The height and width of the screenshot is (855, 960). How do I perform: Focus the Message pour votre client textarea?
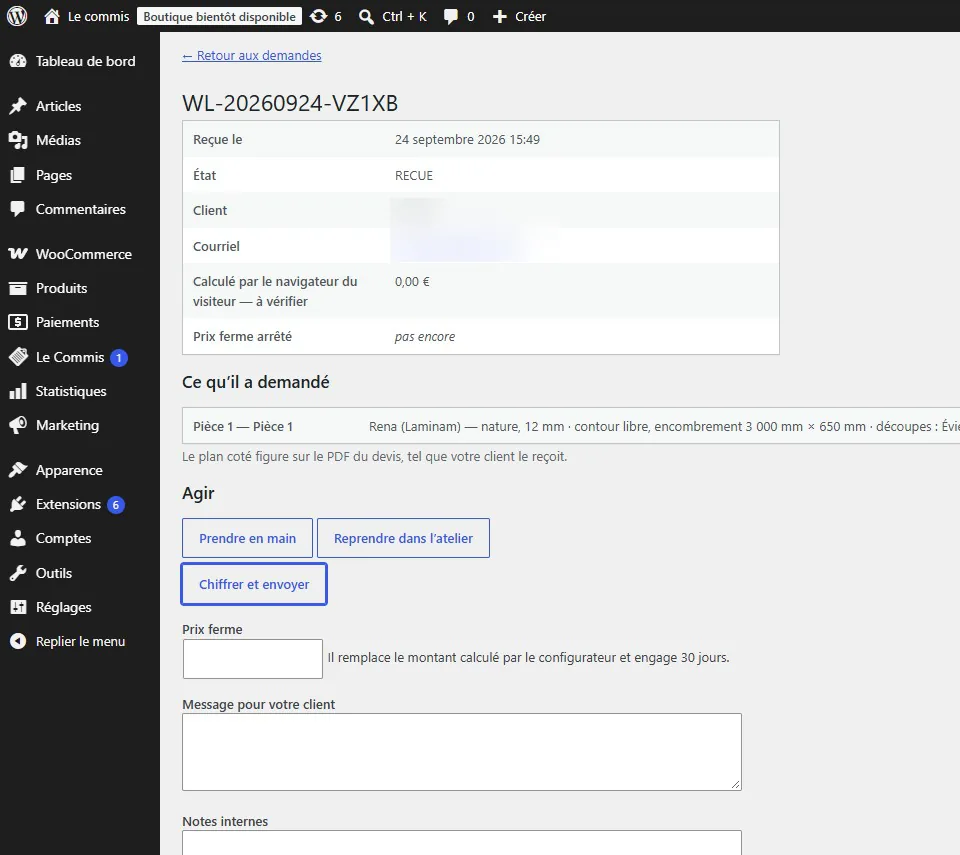tap(462, 751)
